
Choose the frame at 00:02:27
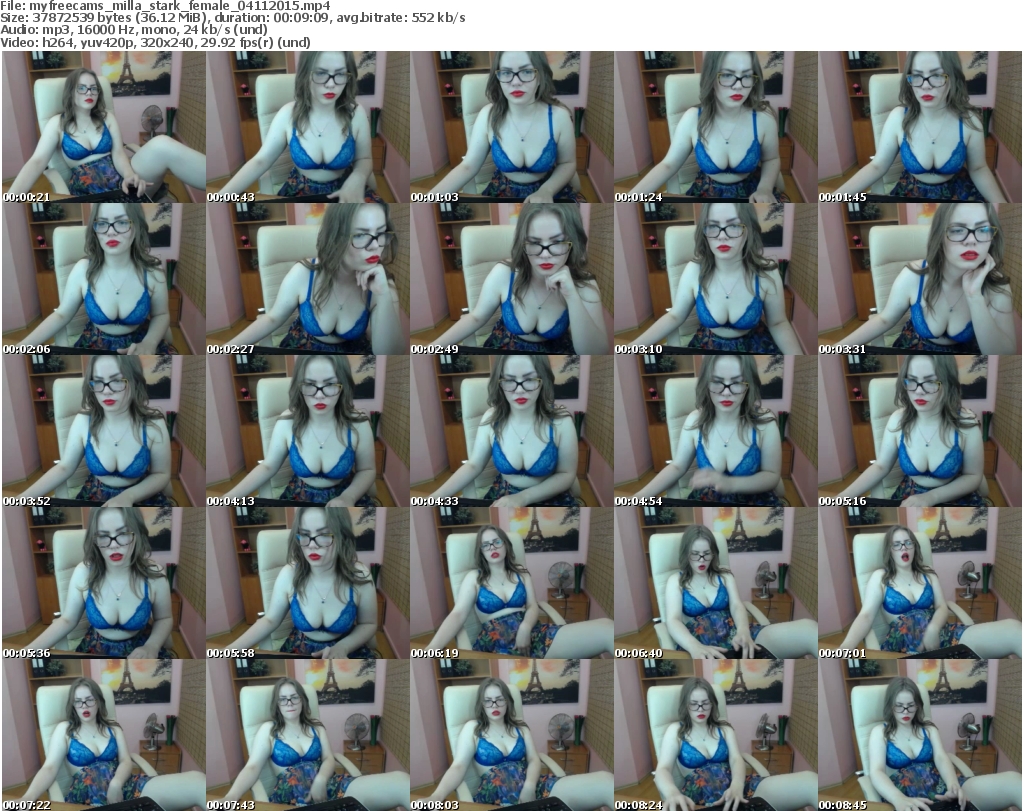click(308, 279)
